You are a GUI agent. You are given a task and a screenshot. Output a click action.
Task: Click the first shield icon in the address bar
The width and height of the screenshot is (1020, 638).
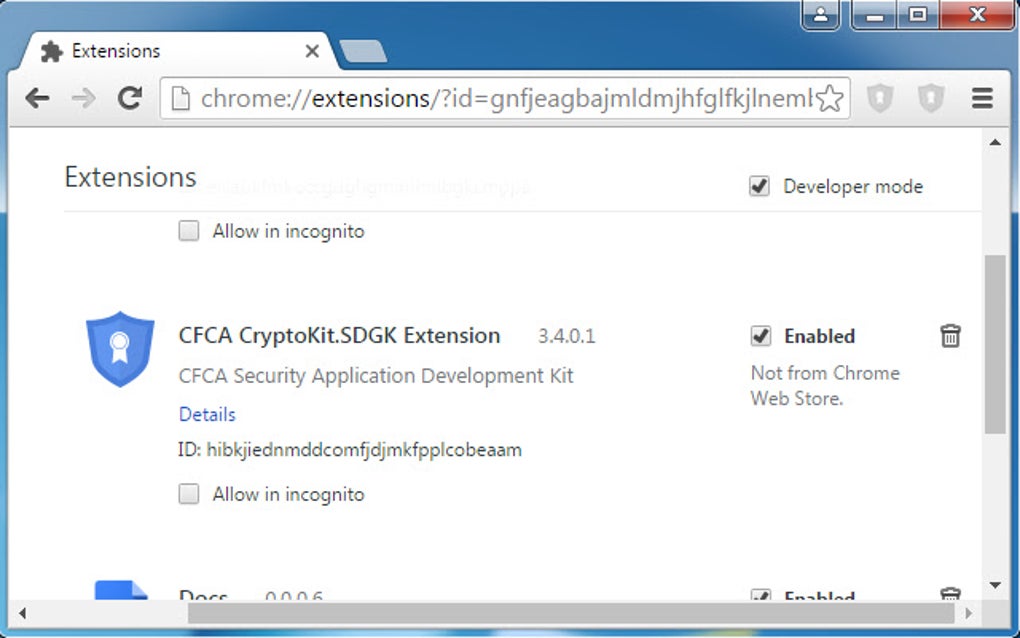pos(879,98)
